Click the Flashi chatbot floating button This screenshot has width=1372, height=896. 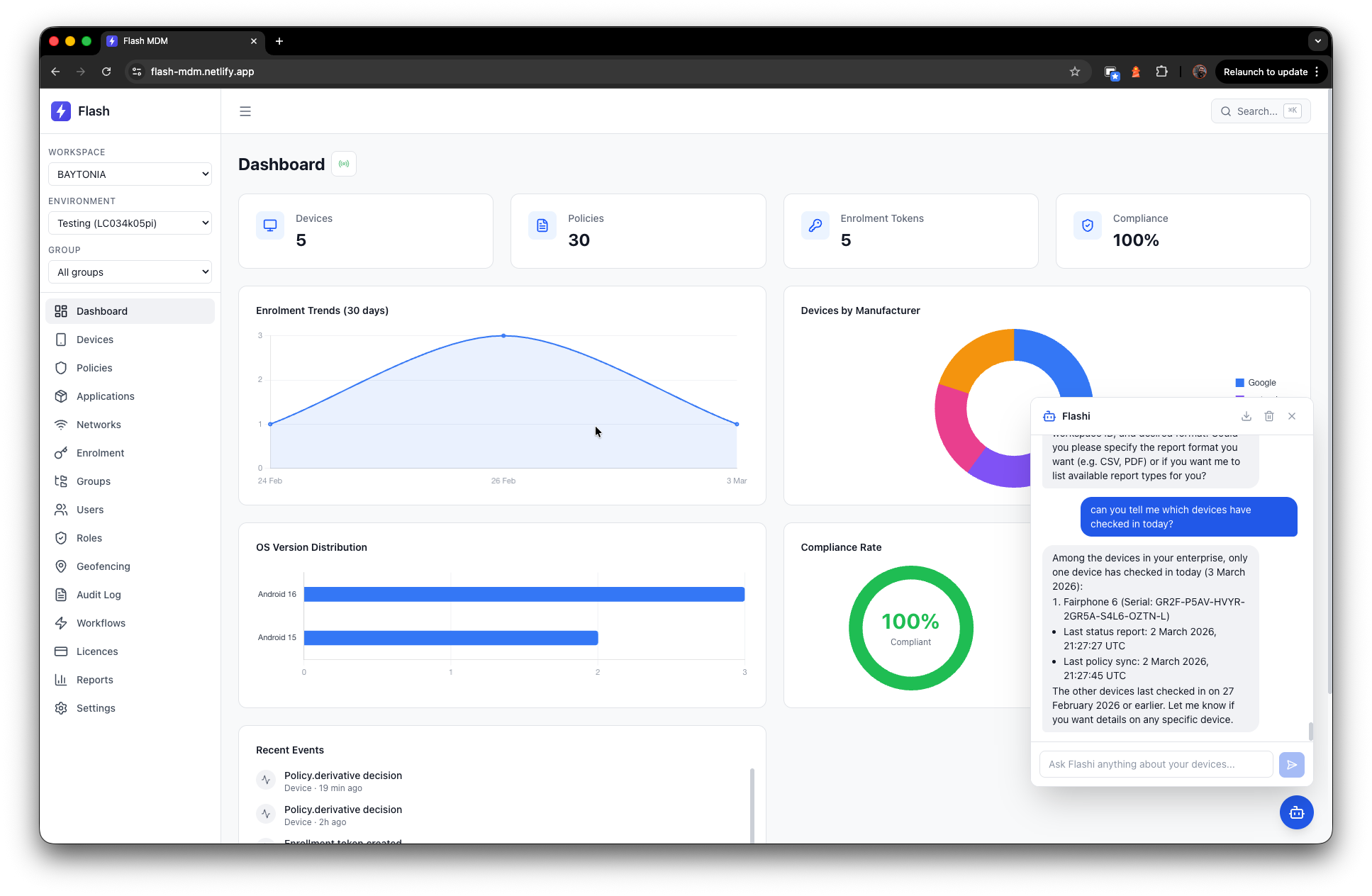(x=1296, y=812)
